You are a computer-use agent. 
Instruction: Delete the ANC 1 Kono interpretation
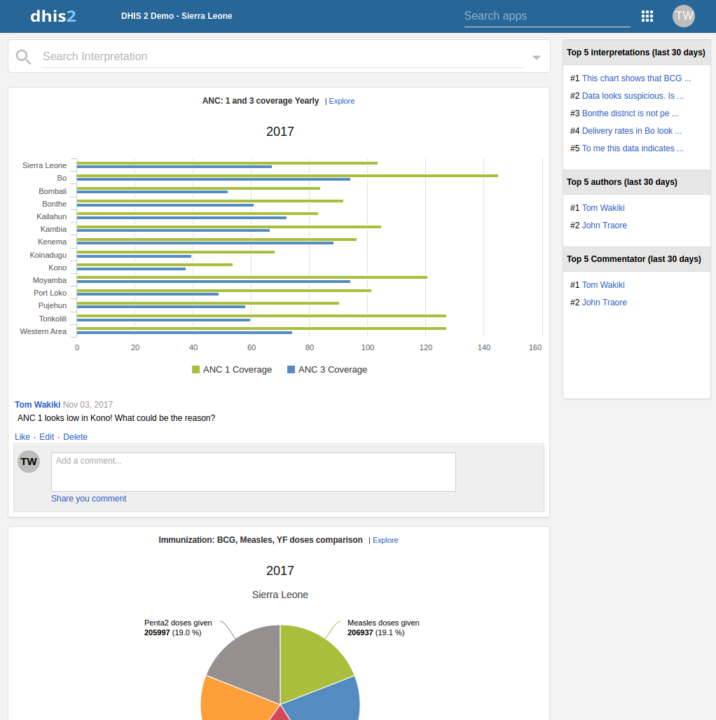(x=75, y=437)
